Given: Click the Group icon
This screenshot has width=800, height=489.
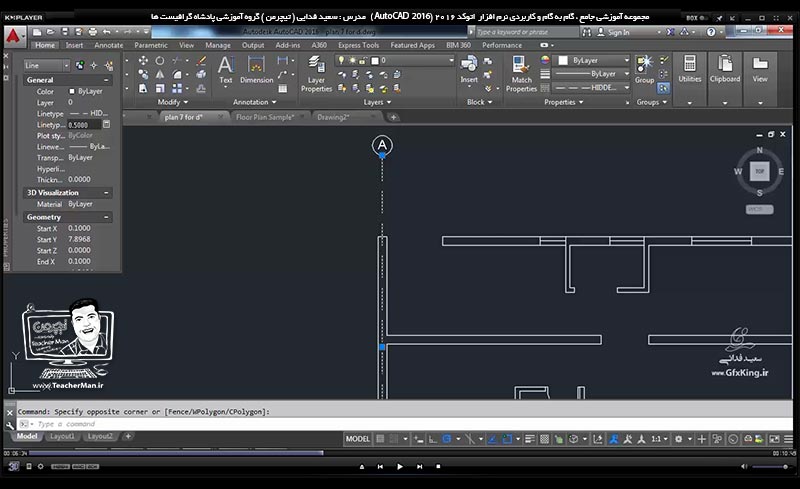Looking at the screenshot, I should coord(644,70).
